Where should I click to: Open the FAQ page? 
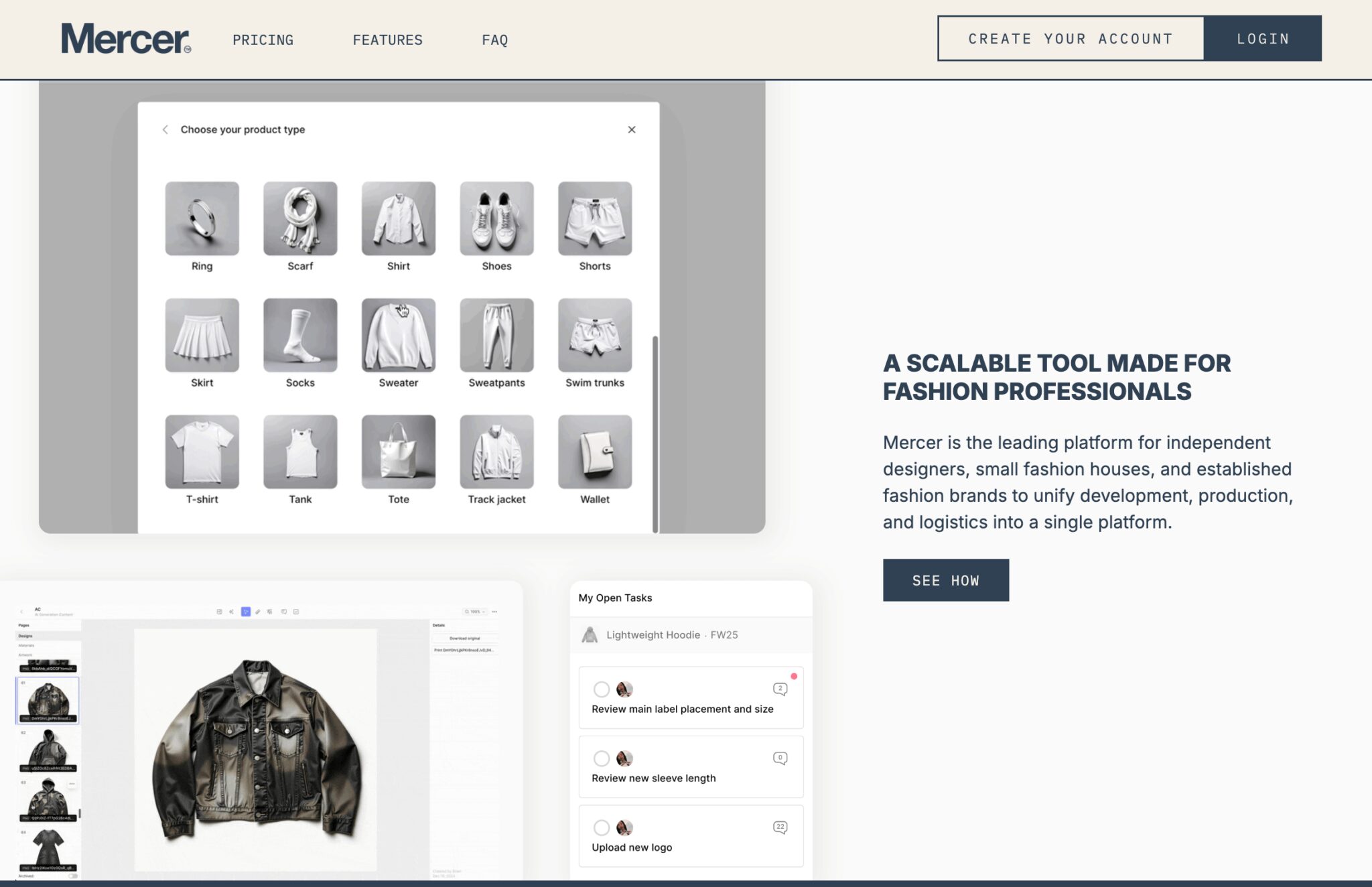point(494,40)
